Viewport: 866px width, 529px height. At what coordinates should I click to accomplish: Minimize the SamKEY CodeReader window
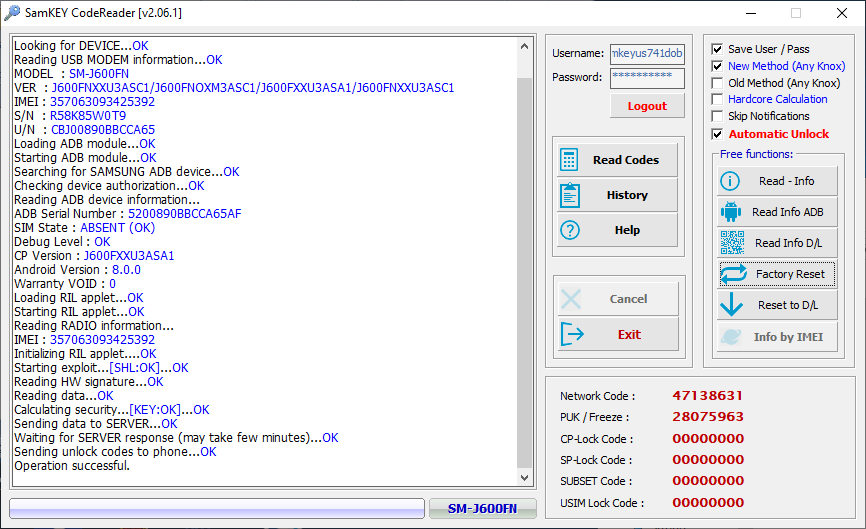click(751, 13)
